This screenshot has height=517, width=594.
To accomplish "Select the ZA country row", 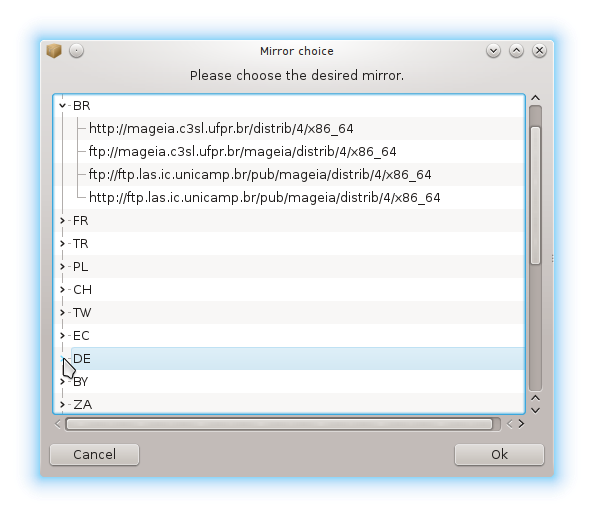I will [289, 404].
